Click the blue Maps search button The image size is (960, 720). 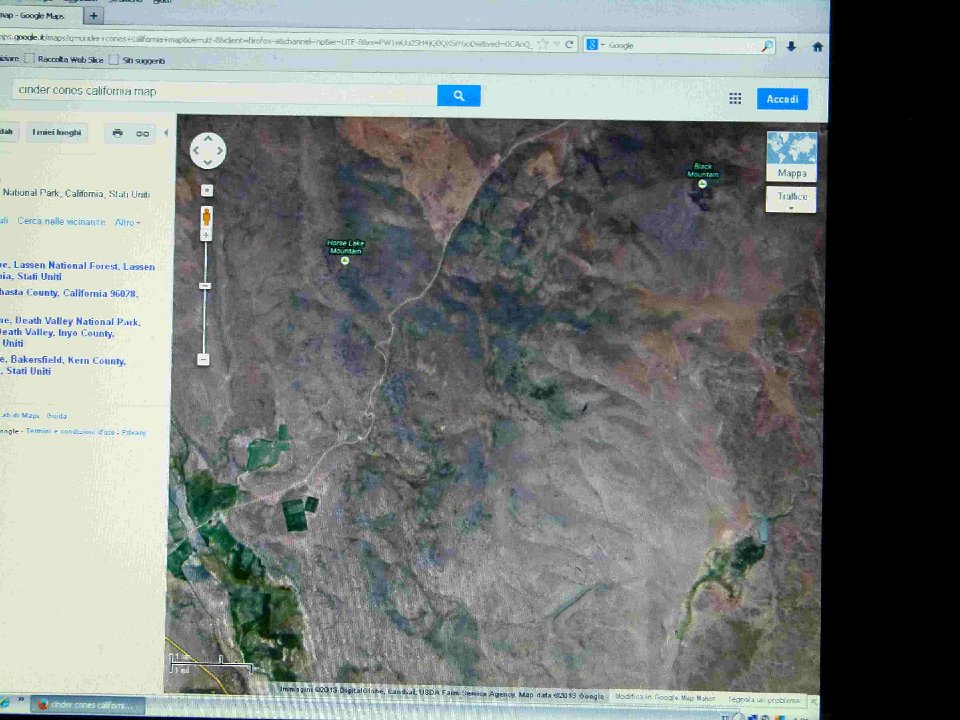click(459, 96)
